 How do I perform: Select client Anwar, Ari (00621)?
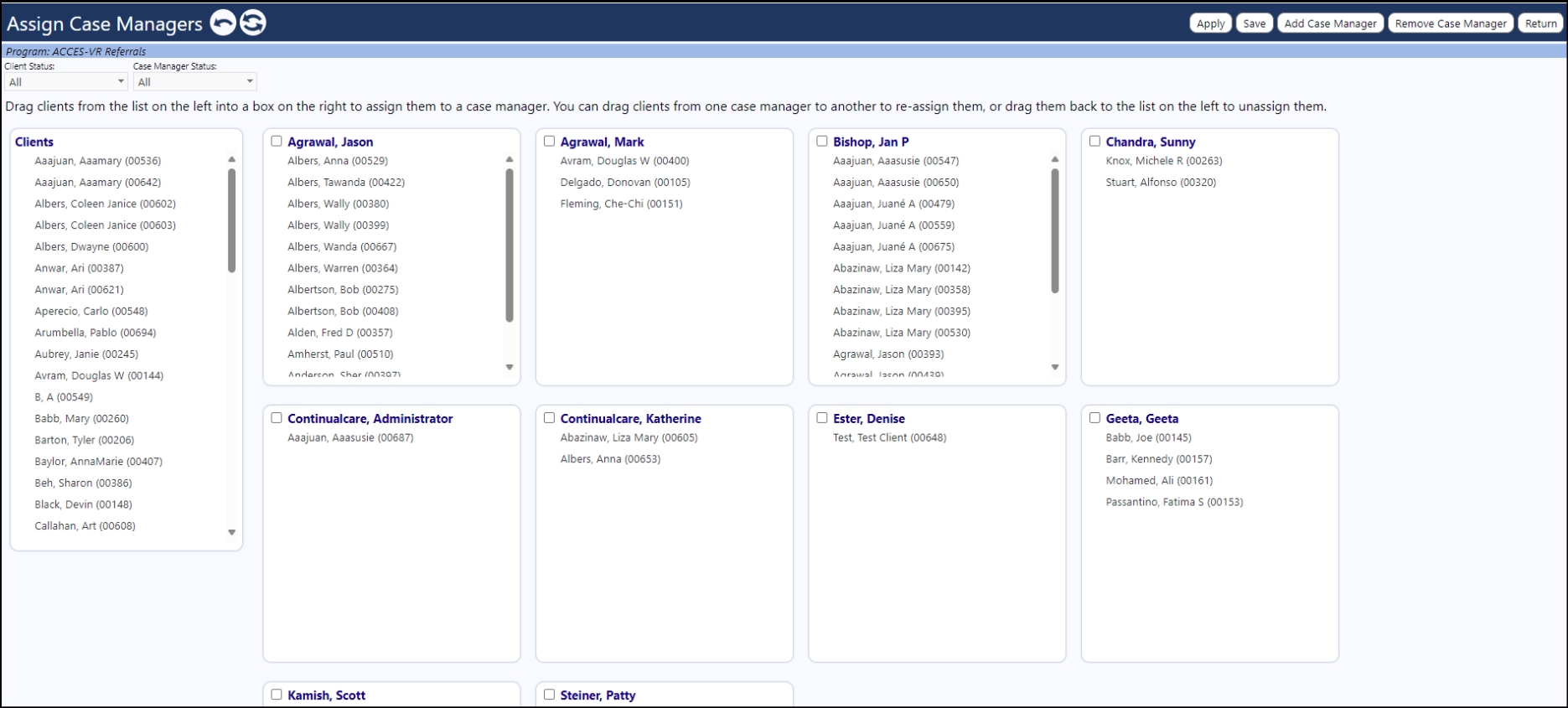[79, 290]
